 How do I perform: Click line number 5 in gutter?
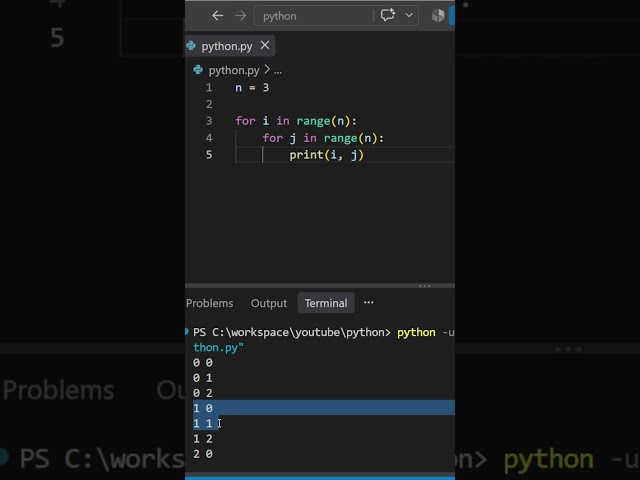(x=209, y=154)
